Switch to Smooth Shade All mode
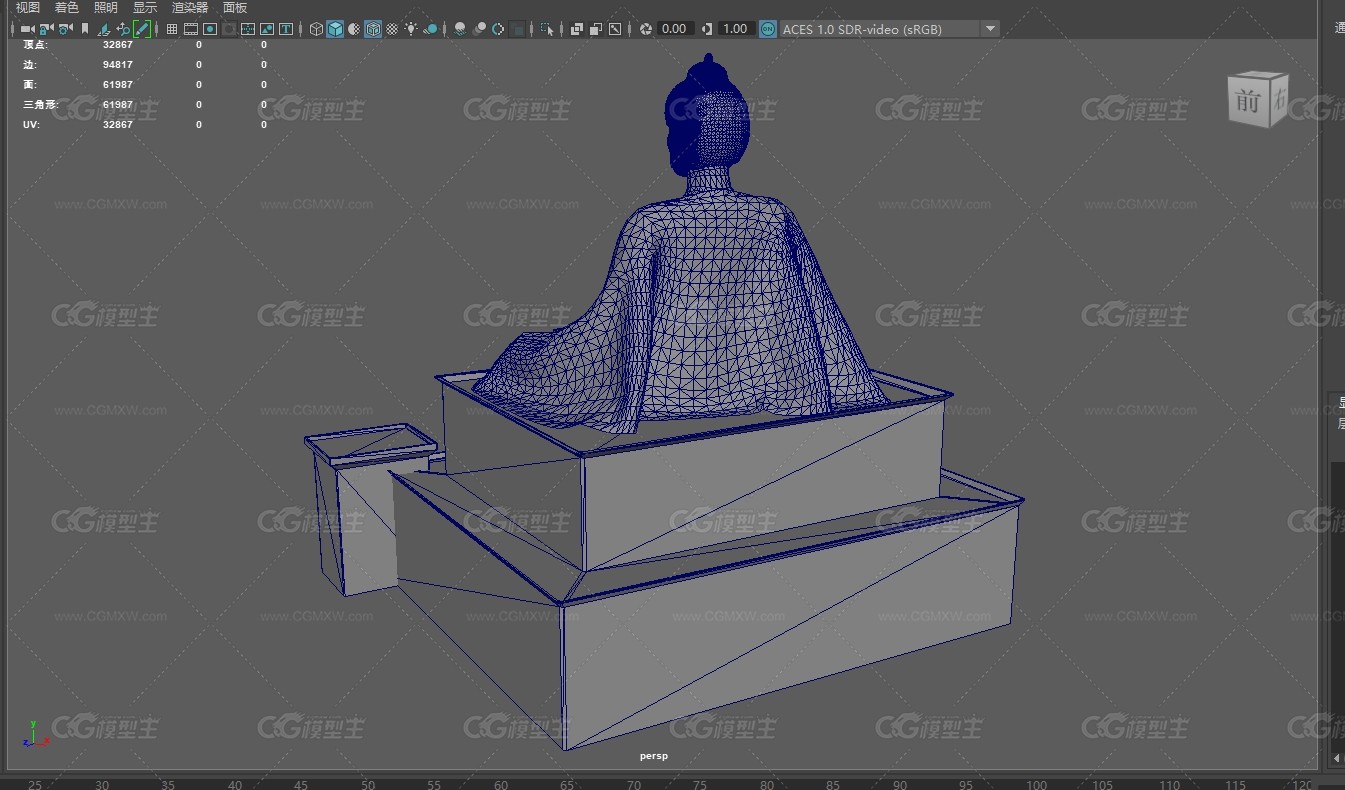Screen dimensions: 1345x790 point(335,29)
